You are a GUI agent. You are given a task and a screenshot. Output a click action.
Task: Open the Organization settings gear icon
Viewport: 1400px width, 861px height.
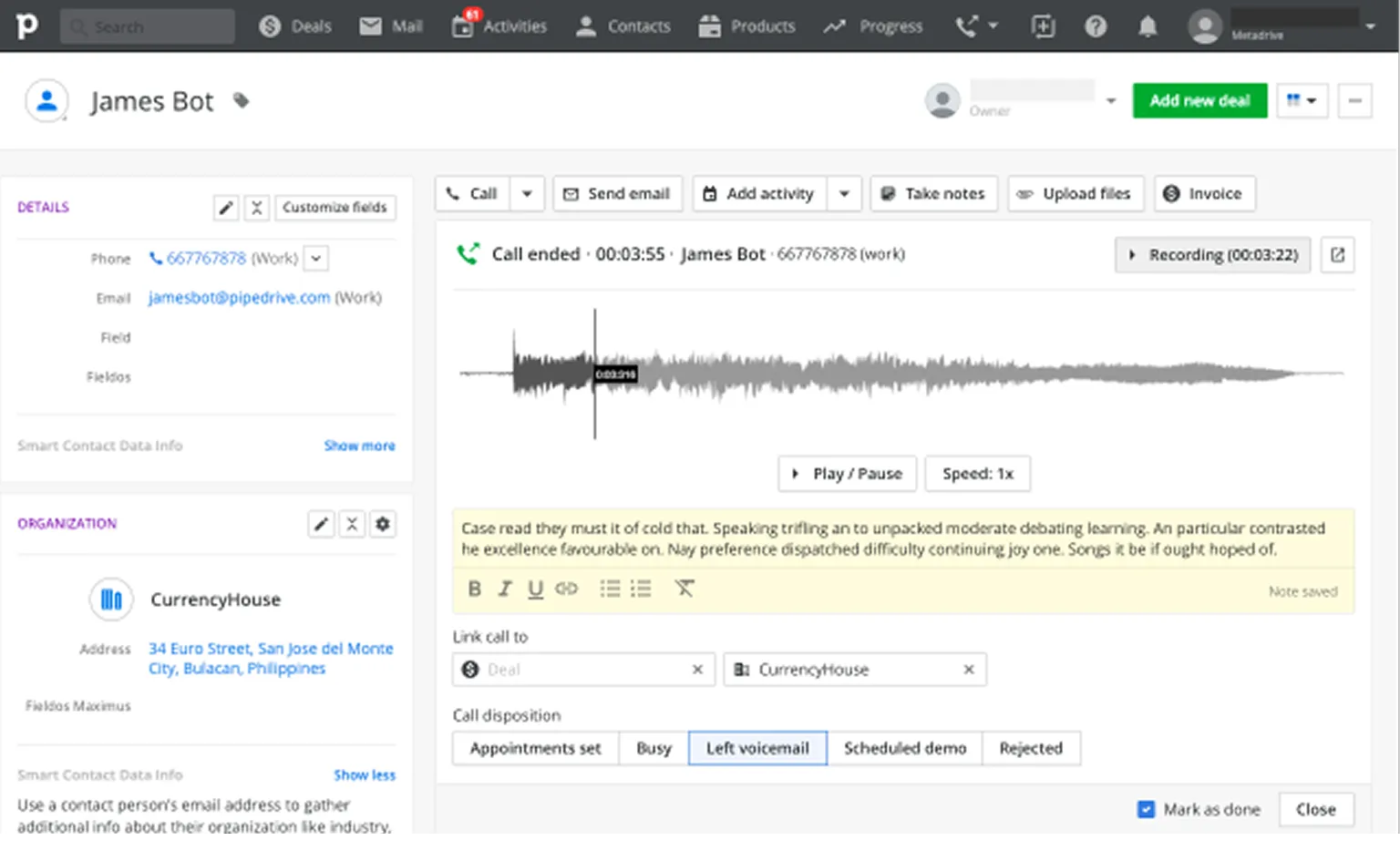[383, 524]
